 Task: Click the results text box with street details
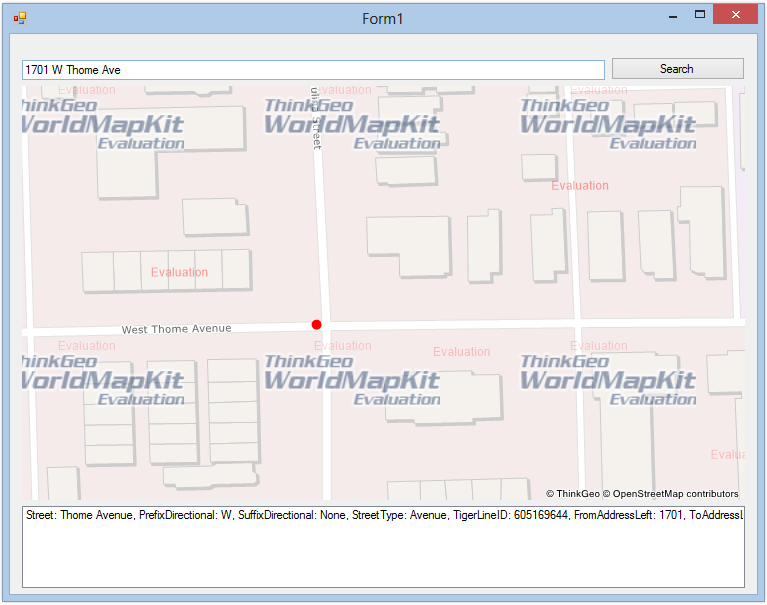click(384, 547)
